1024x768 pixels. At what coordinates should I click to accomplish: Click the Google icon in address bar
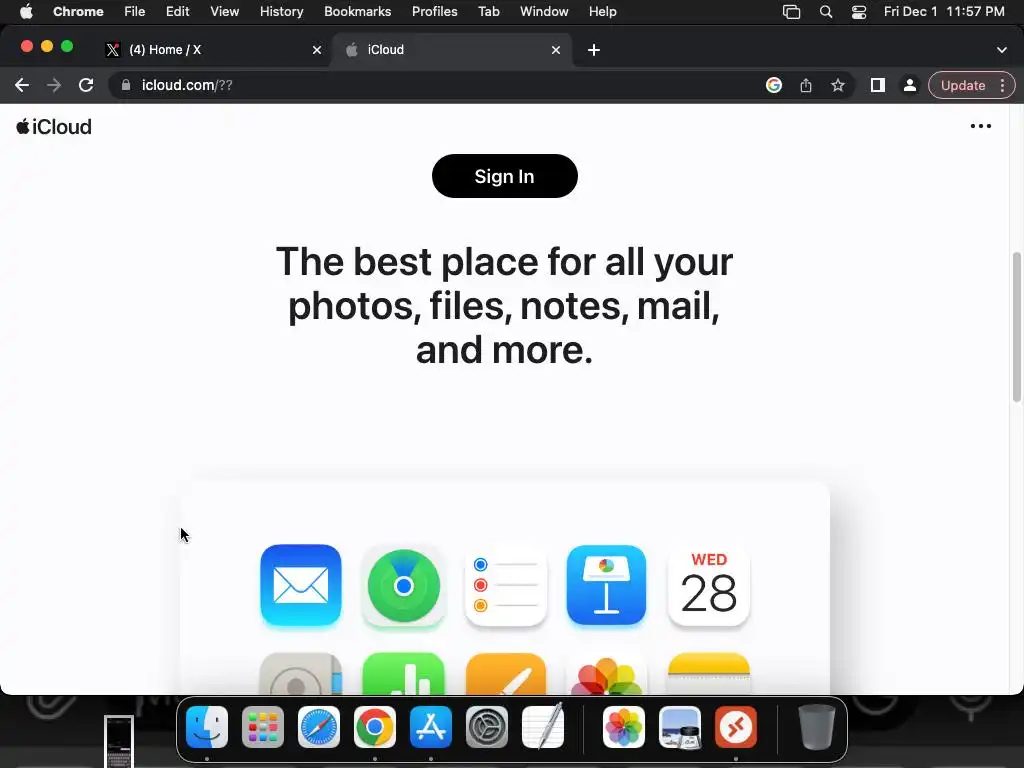click(x=774, y=86)
